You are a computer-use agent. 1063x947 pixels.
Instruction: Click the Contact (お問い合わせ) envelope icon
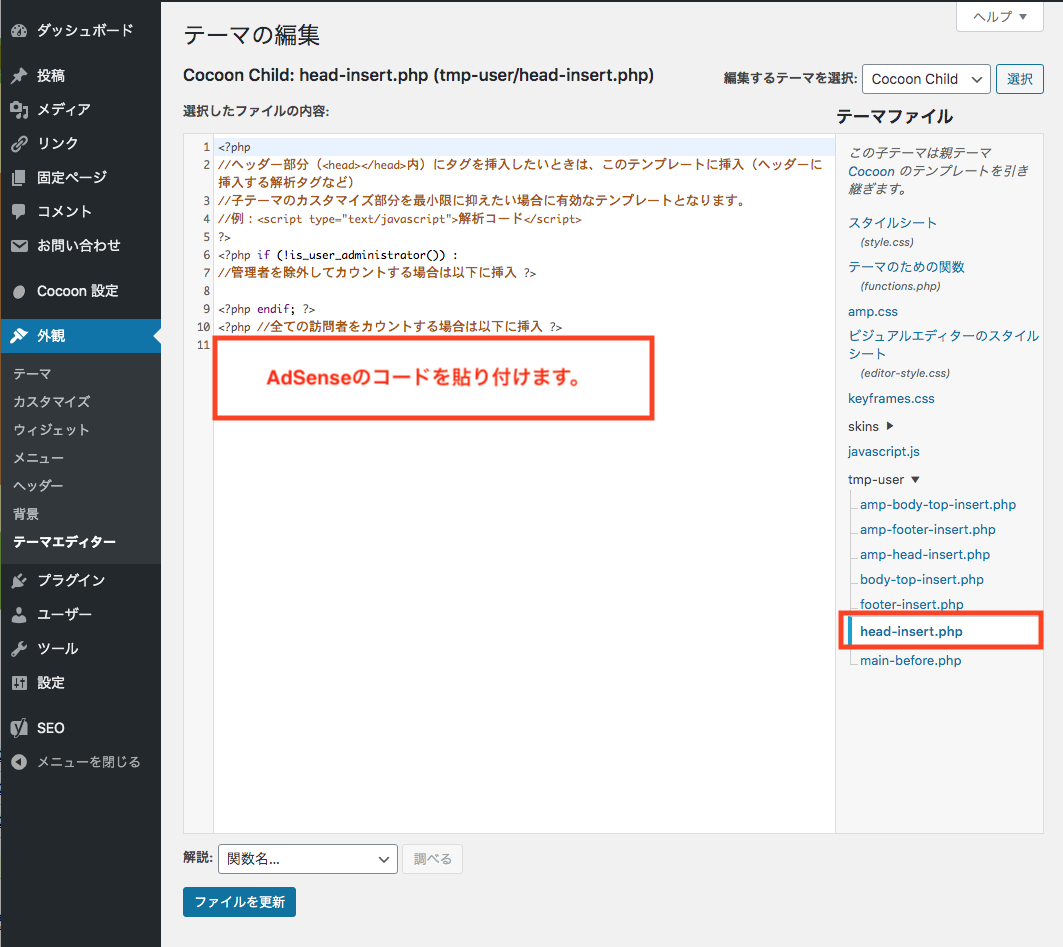19,245
